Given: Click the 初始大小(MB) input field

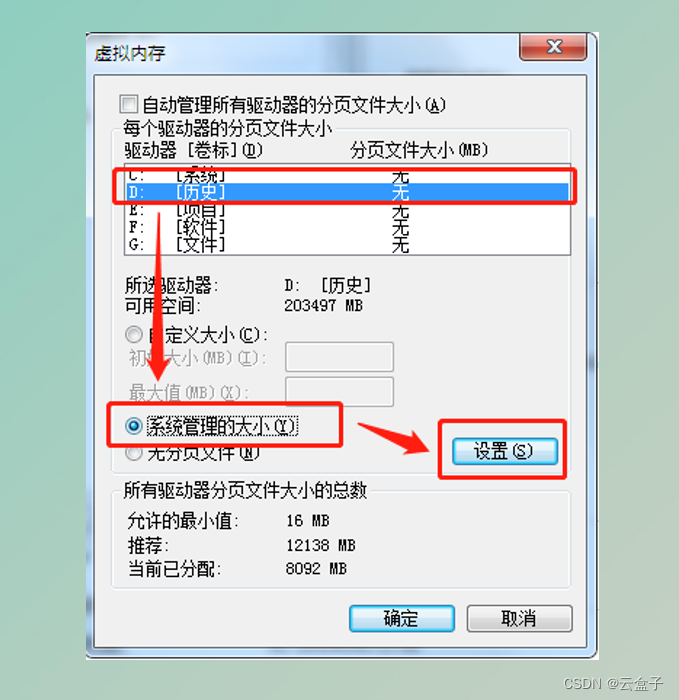Looking at the screenshot, I should tap(339, 357).
